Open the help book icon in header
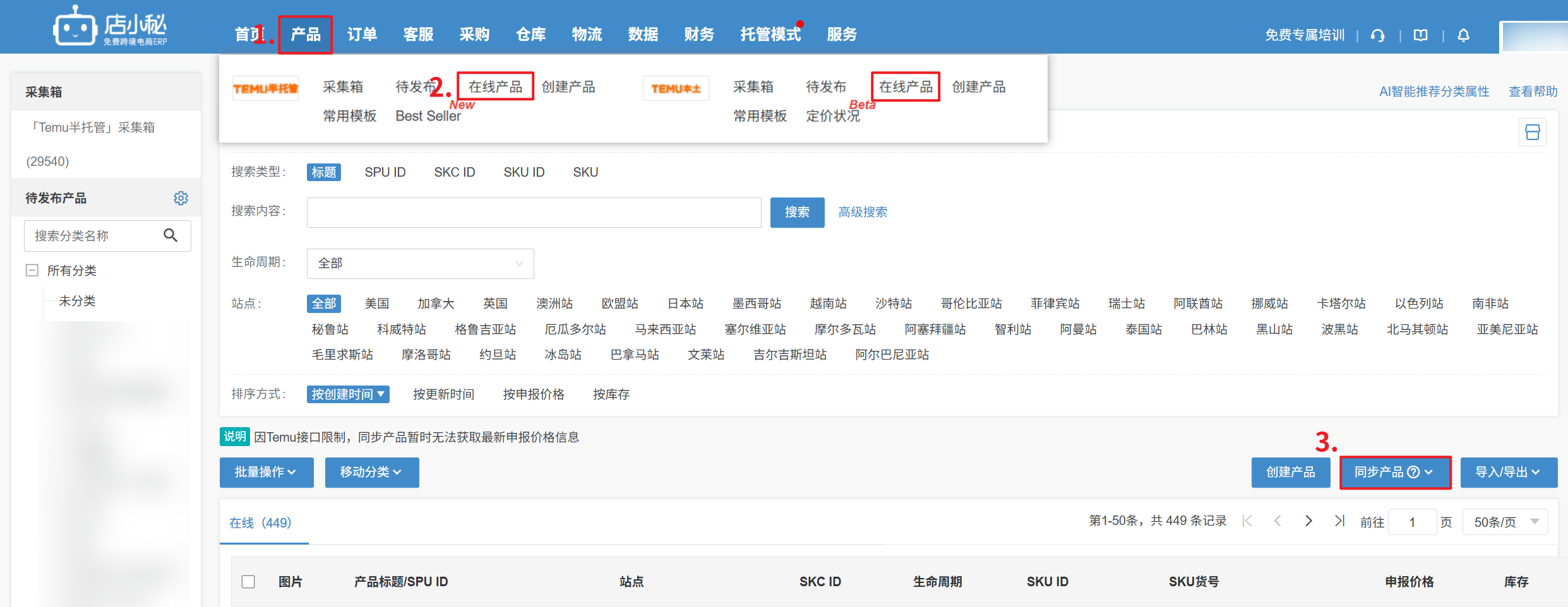The width and height of the screenshot is (1568, 607). (x=1420, y=35)
